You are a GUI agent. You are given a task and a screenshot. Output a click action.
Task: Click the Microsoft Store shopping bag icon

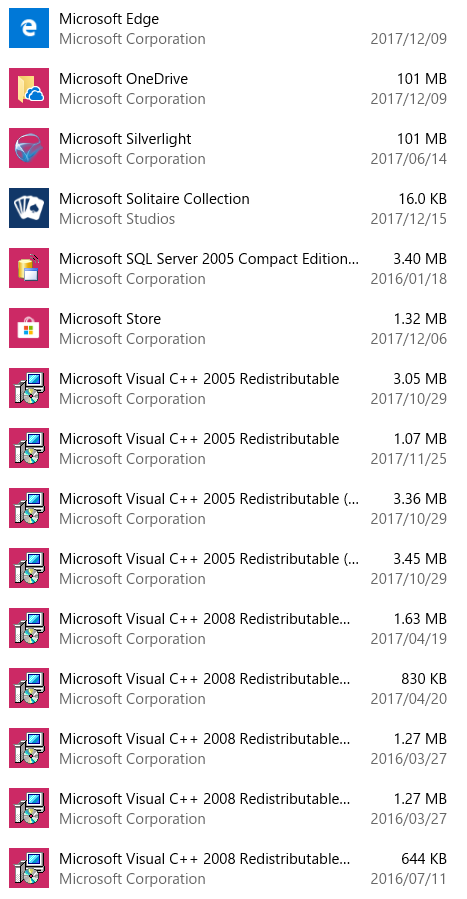click(x=29, y=328)
